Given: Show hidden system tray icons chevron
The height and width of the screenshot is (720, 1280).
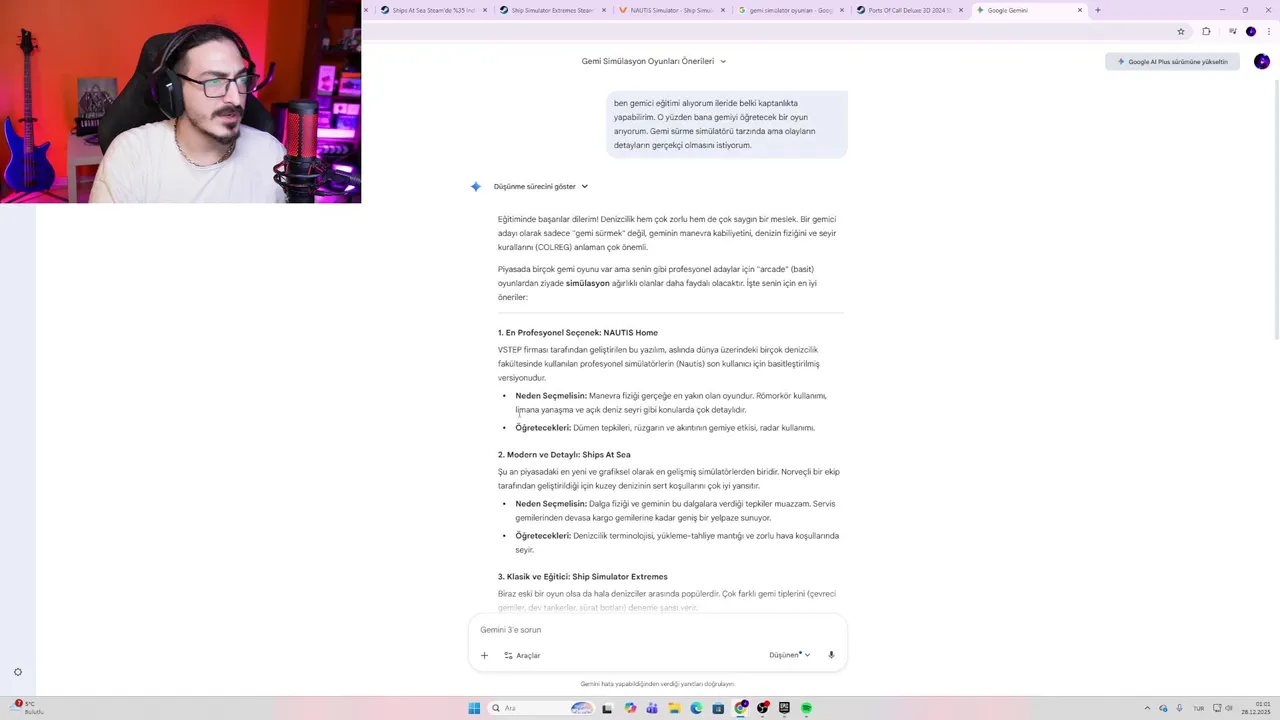Looking at the screenshot, I should [x=1147, y=708].
